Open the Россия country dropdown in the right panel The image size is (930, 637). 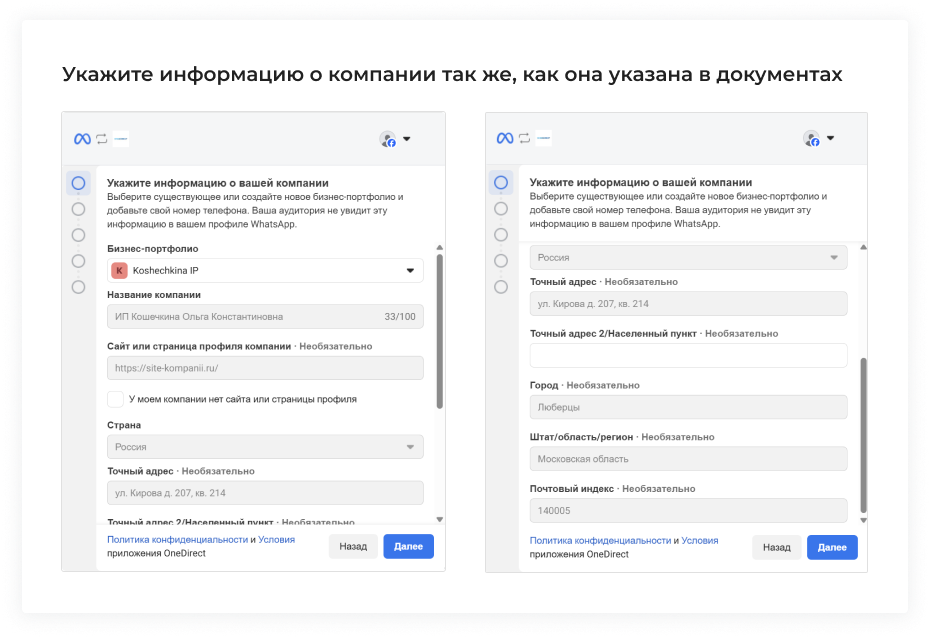click(688, 257)
